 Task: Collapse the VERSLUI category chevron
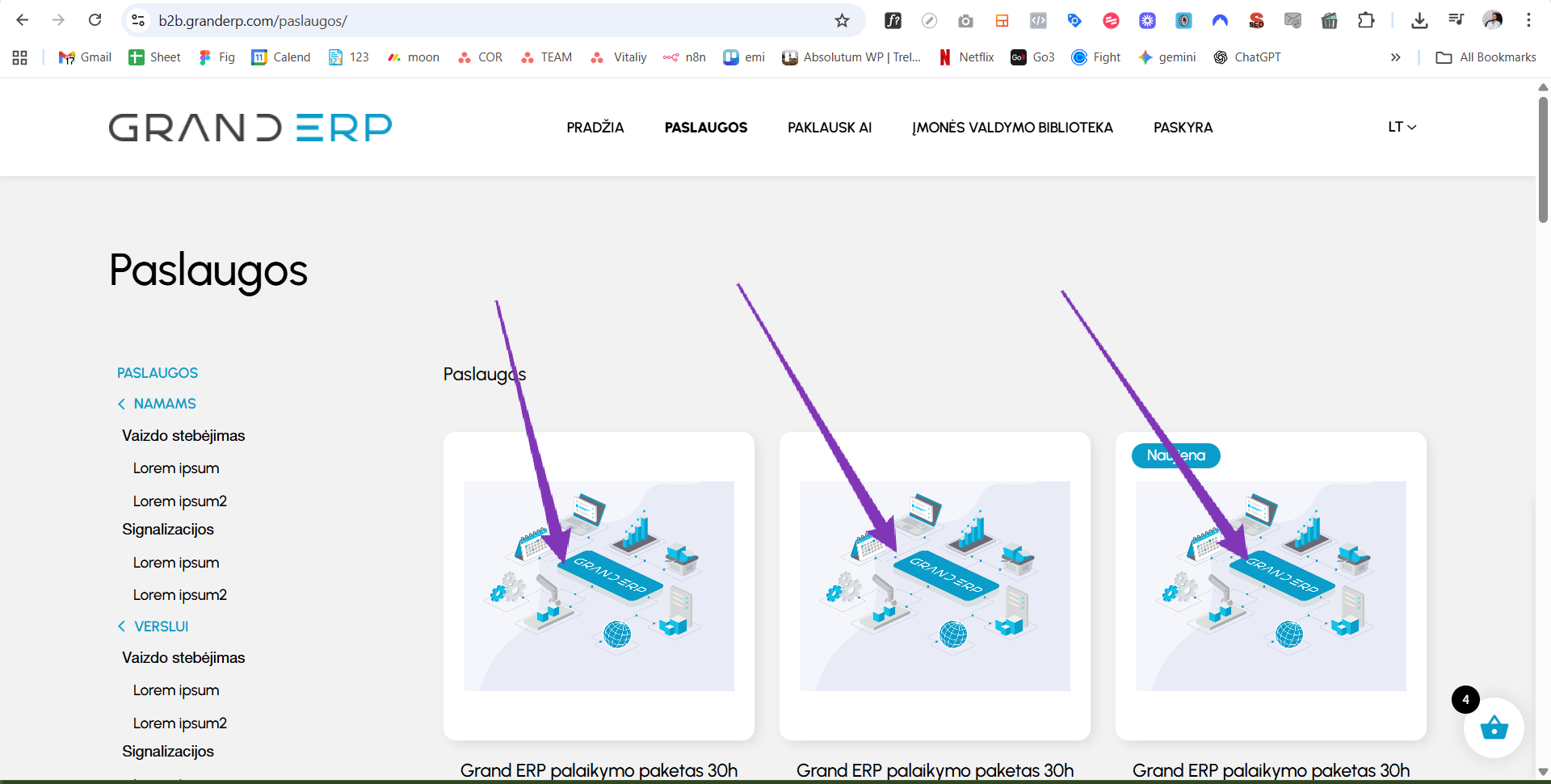121,627
